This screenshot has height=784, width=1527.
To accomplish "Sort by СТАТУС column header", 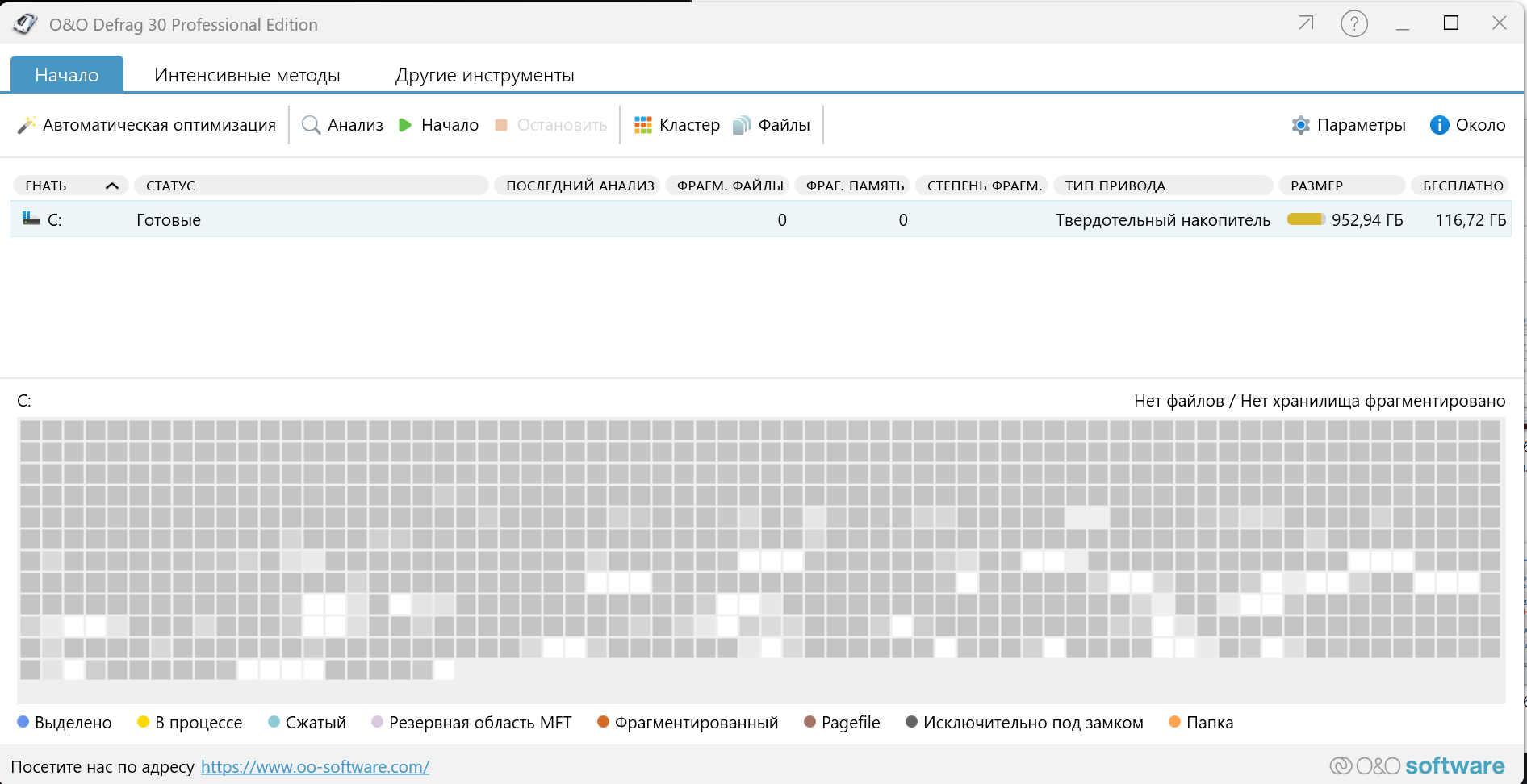I will [311, 186].
